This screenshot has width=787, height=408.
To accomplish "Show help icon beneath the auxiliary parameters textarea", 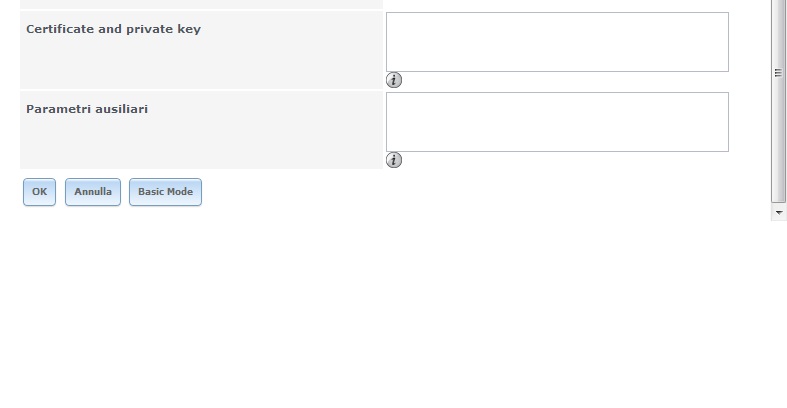I will [394, 160].
